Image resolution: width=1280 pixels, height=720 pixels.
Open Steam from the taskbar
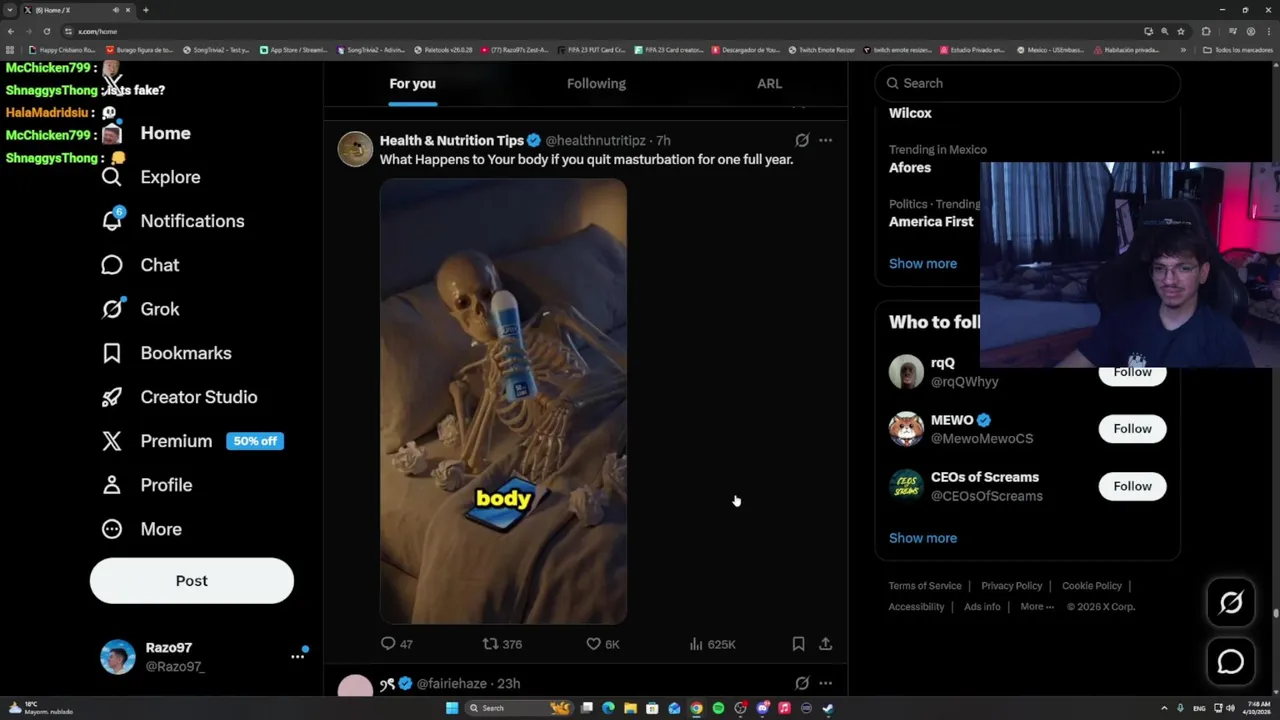click(x=828, y=708)
